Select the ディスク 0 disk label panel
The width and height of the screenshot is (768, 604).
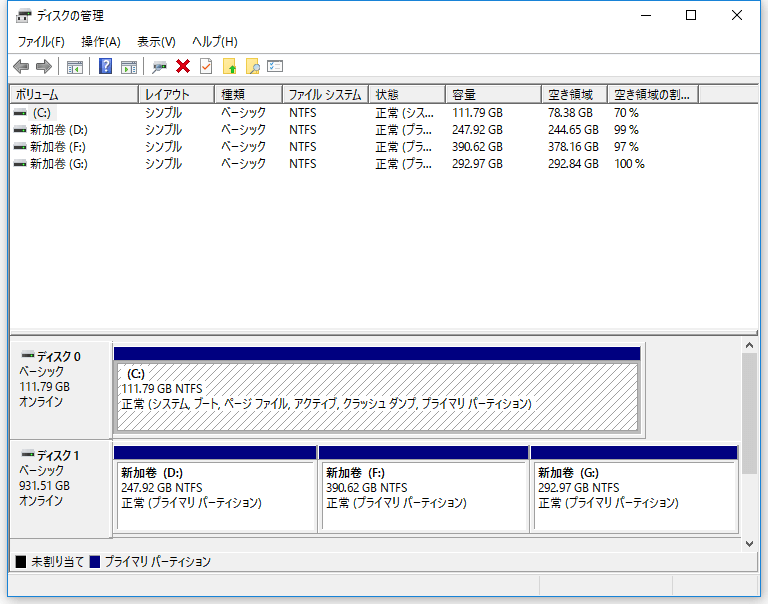pyautogui.click(x=61, y=390)
